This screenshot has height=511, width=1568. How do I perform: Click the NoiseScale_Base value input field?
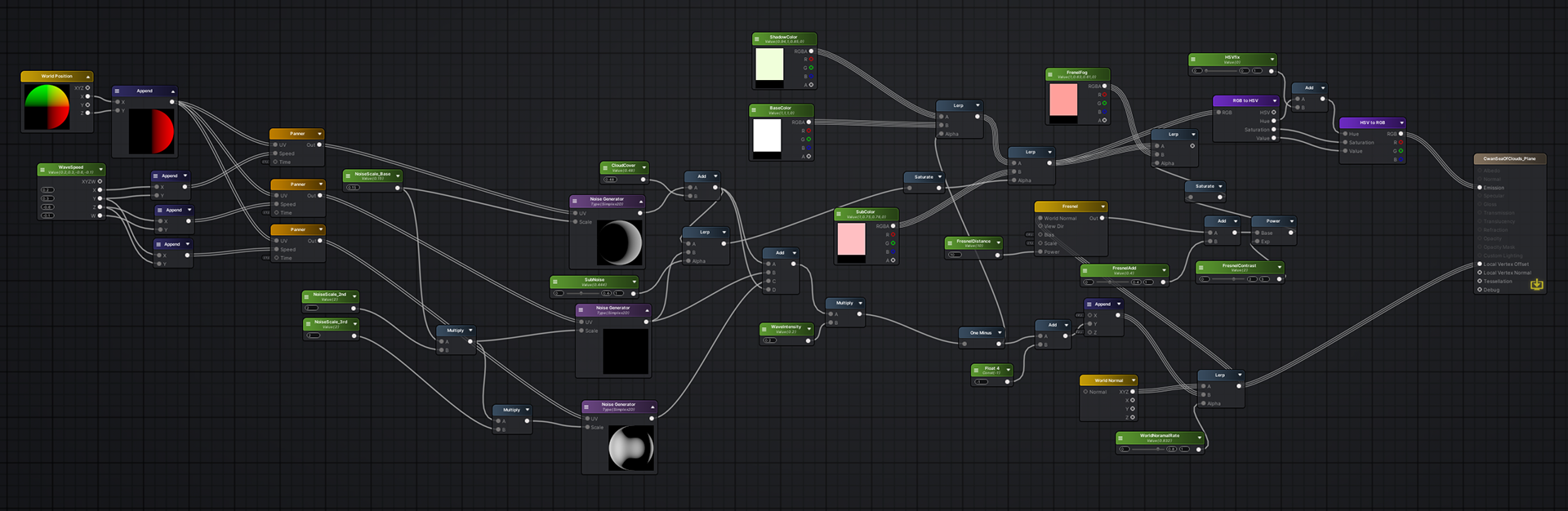353,188
